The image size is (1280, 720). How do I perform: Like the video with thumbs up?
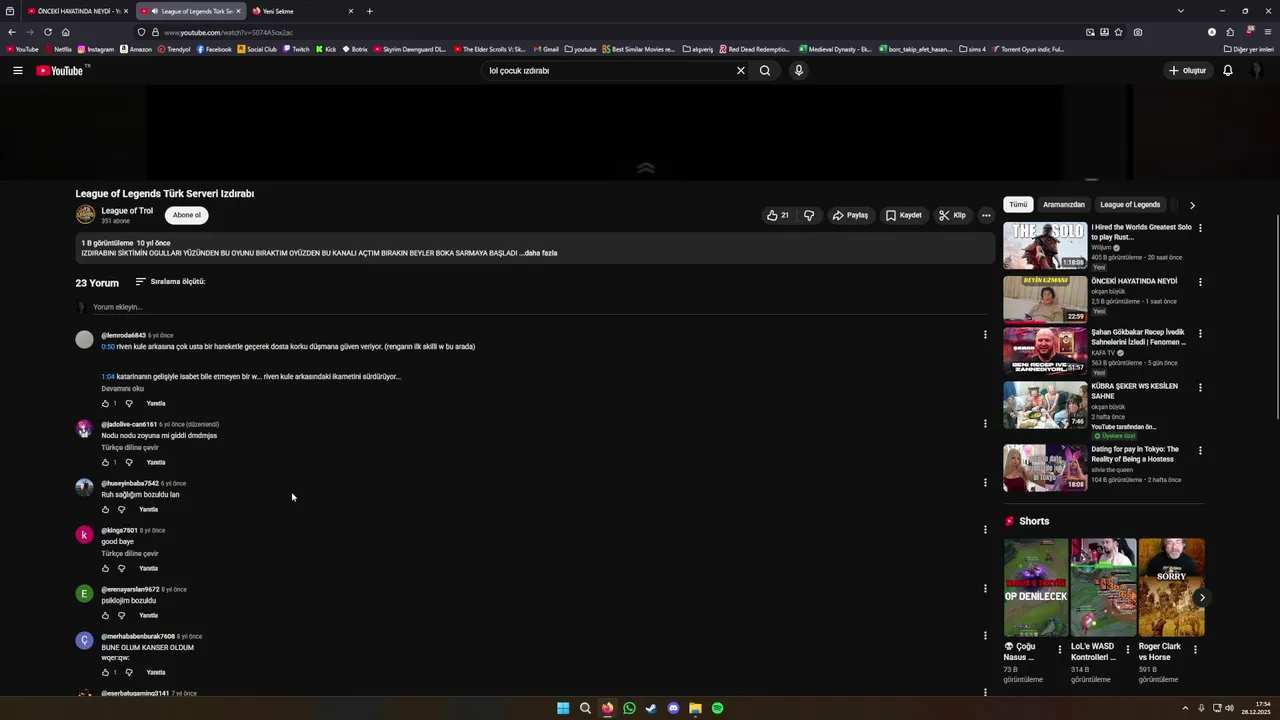[x=778, y=215]
